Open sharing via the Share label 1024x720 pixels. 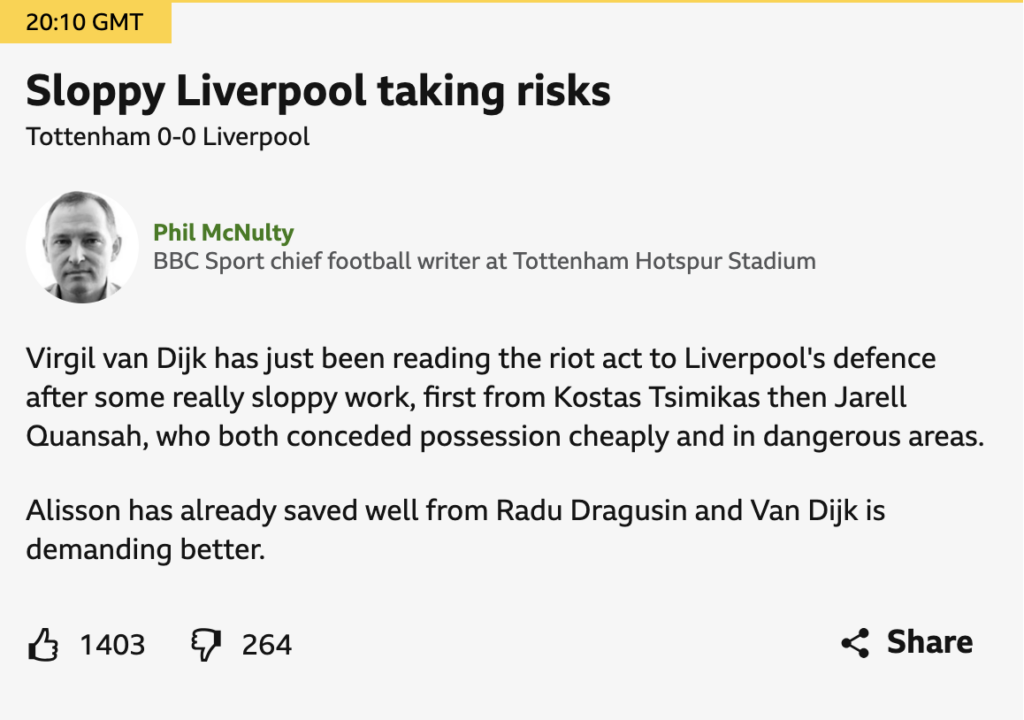point(929,642)
